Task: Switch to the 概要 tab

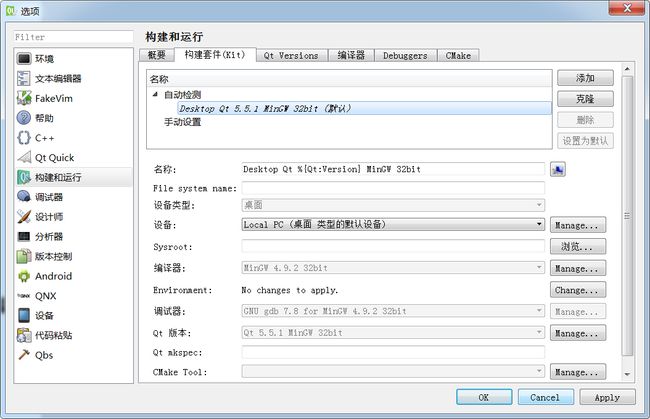Action: pos(157,56)
